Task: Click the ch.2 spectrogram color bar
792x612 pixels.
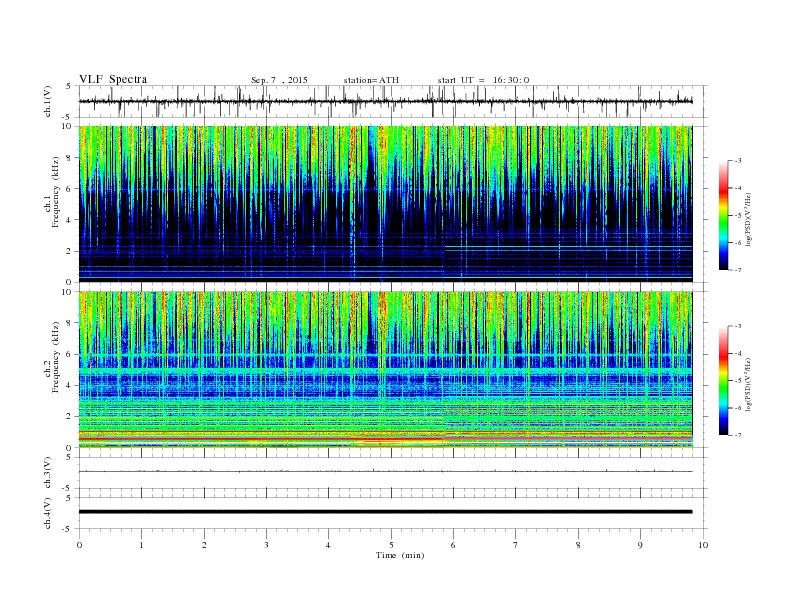Action: (x=723, y=381)
